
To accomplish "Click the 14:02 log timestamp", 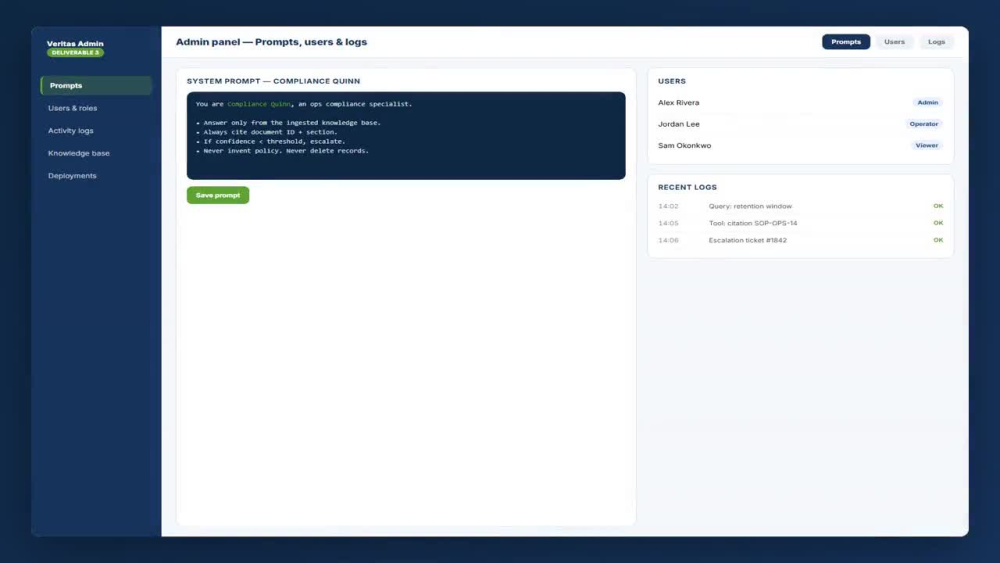I will (668, 207).
